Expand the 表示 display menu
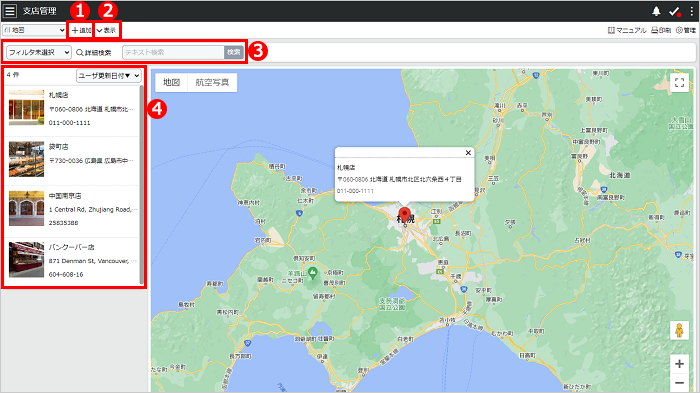Screen dimensions: 700x393 click(x=107, y=30)
